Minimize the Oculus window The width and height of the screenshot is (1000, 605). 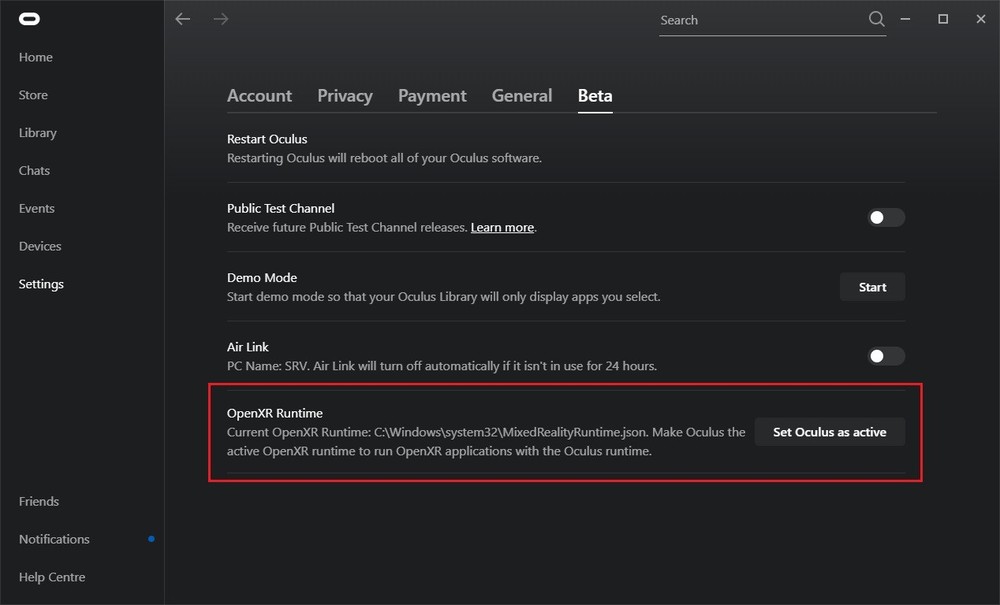tap(905, 19)
